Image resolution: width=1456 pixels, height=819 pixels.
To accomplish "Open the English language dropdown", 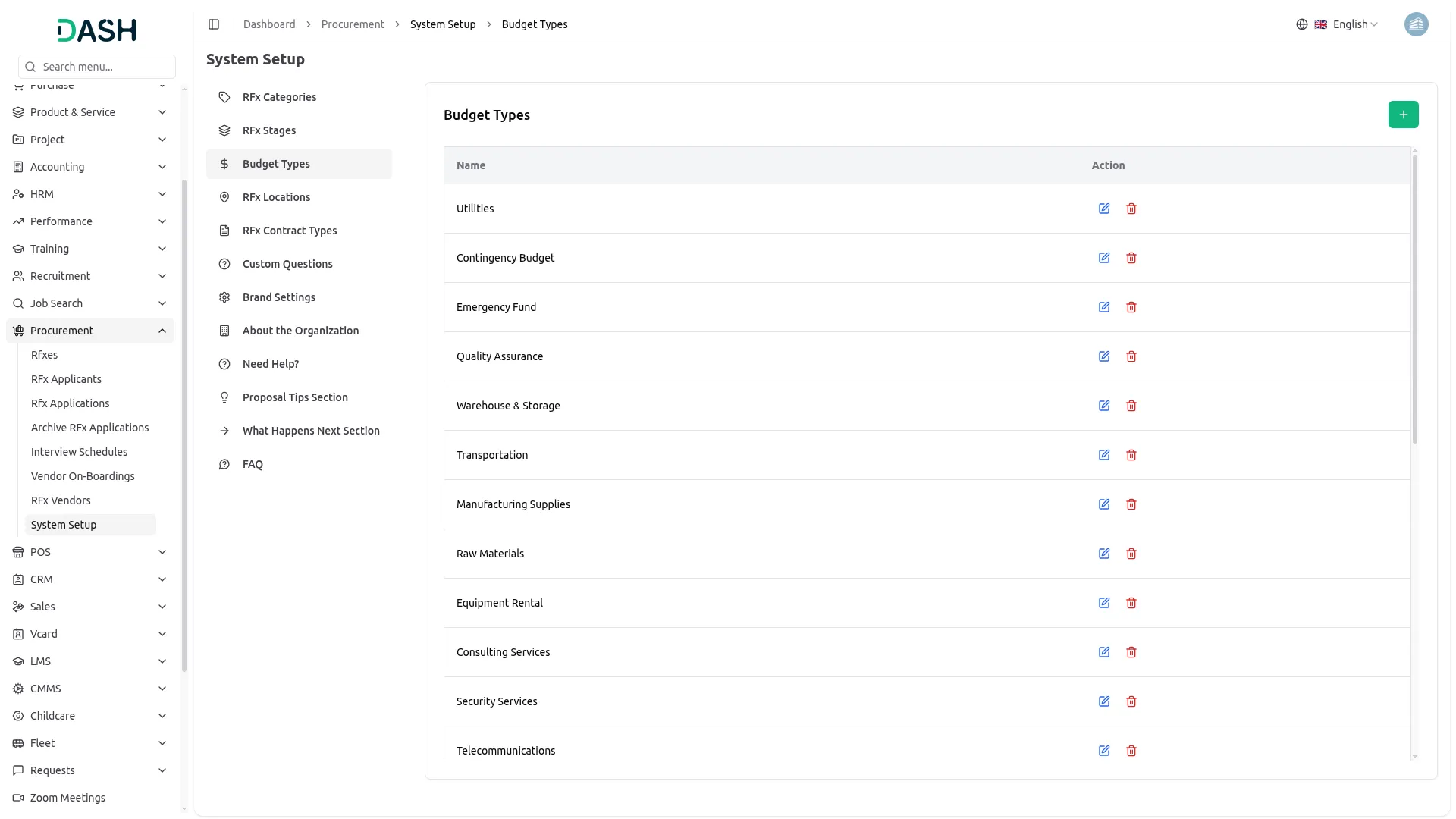I will click(x=1347, y=24).
